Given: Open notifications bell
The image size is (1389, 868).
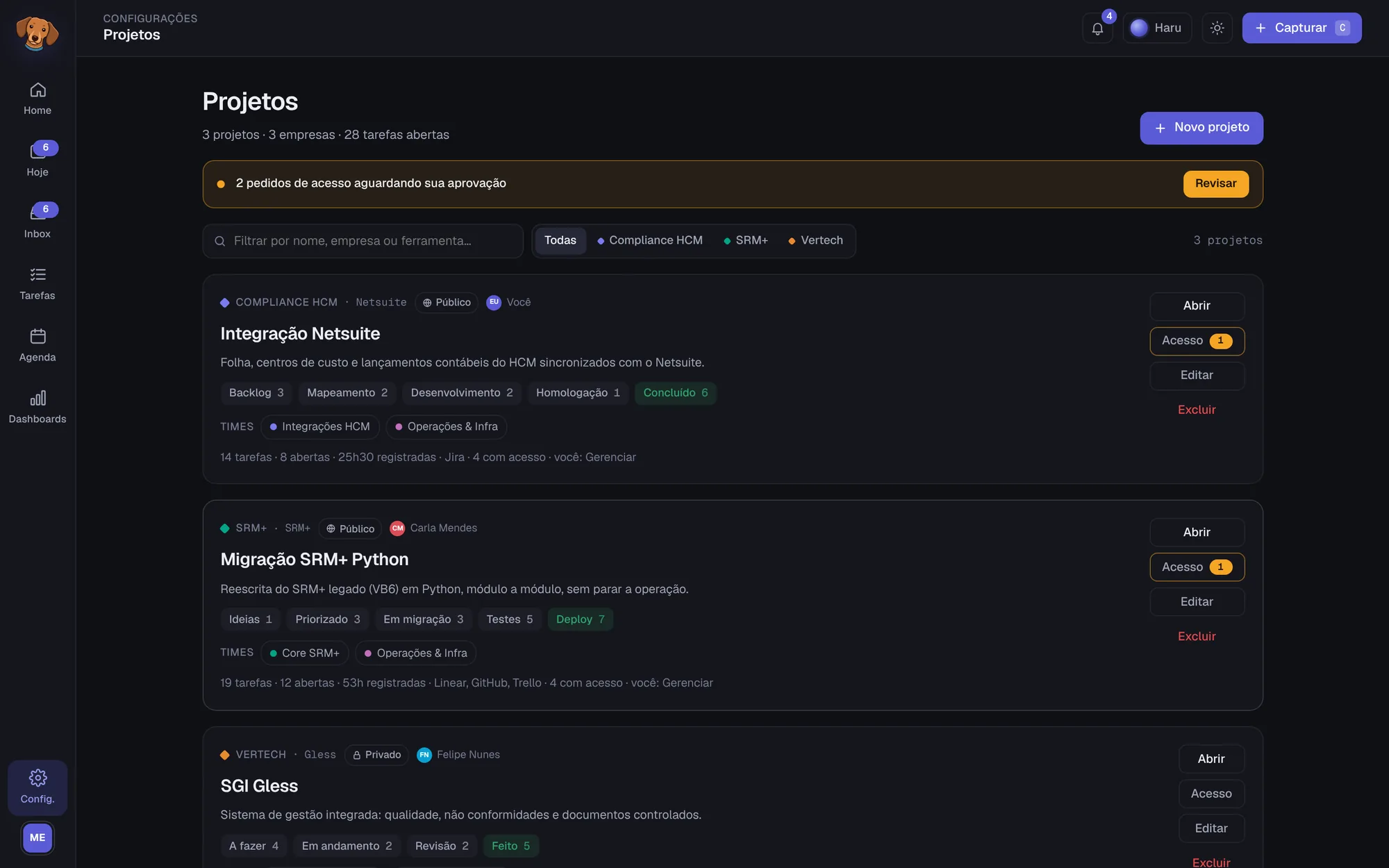Looking at the screenshot, I should pos(1097,28).
